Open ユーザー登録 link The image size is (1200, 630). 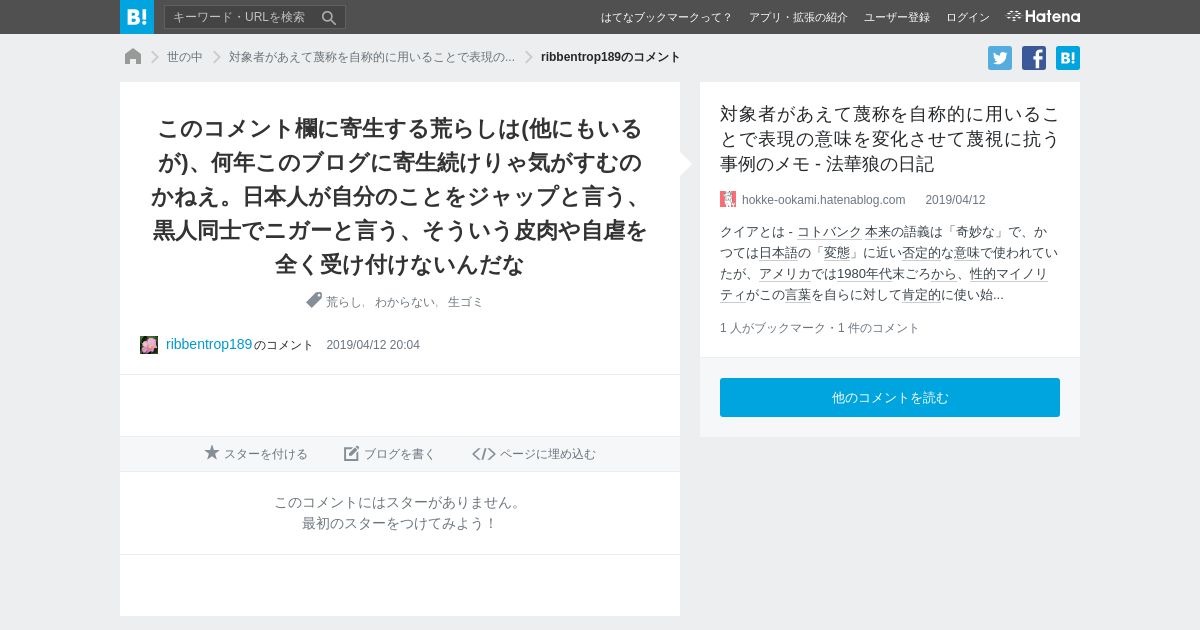pos(897,17)
